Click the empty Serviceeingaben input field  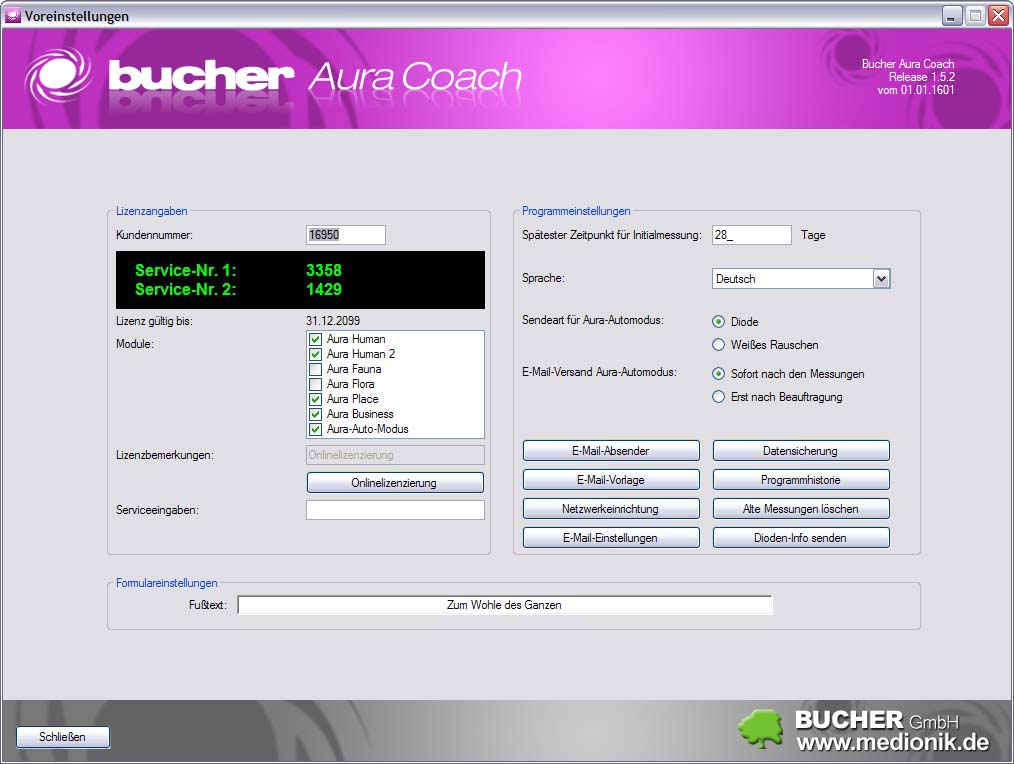(x=395, y=510)
